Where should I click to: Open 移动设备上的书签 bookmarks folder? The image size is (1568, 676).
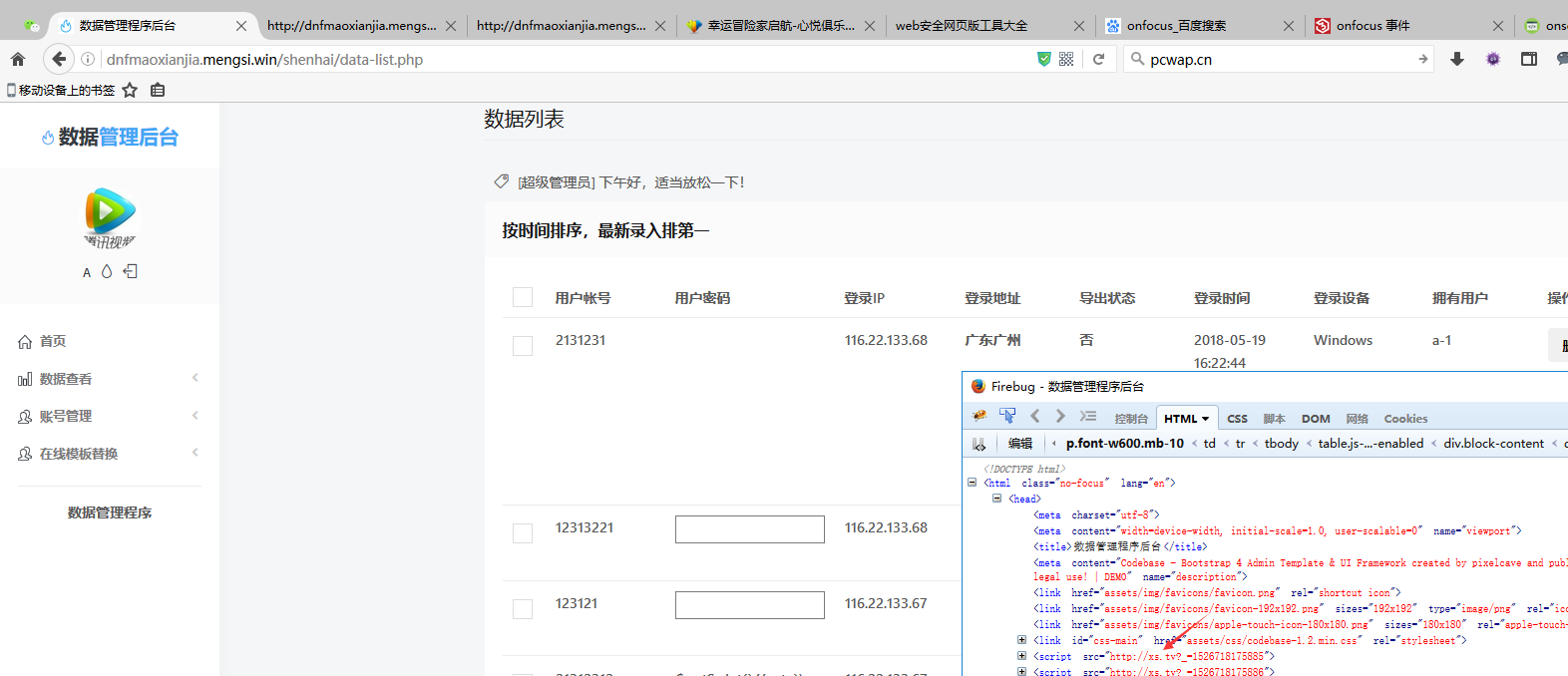[x=61, y=90]
